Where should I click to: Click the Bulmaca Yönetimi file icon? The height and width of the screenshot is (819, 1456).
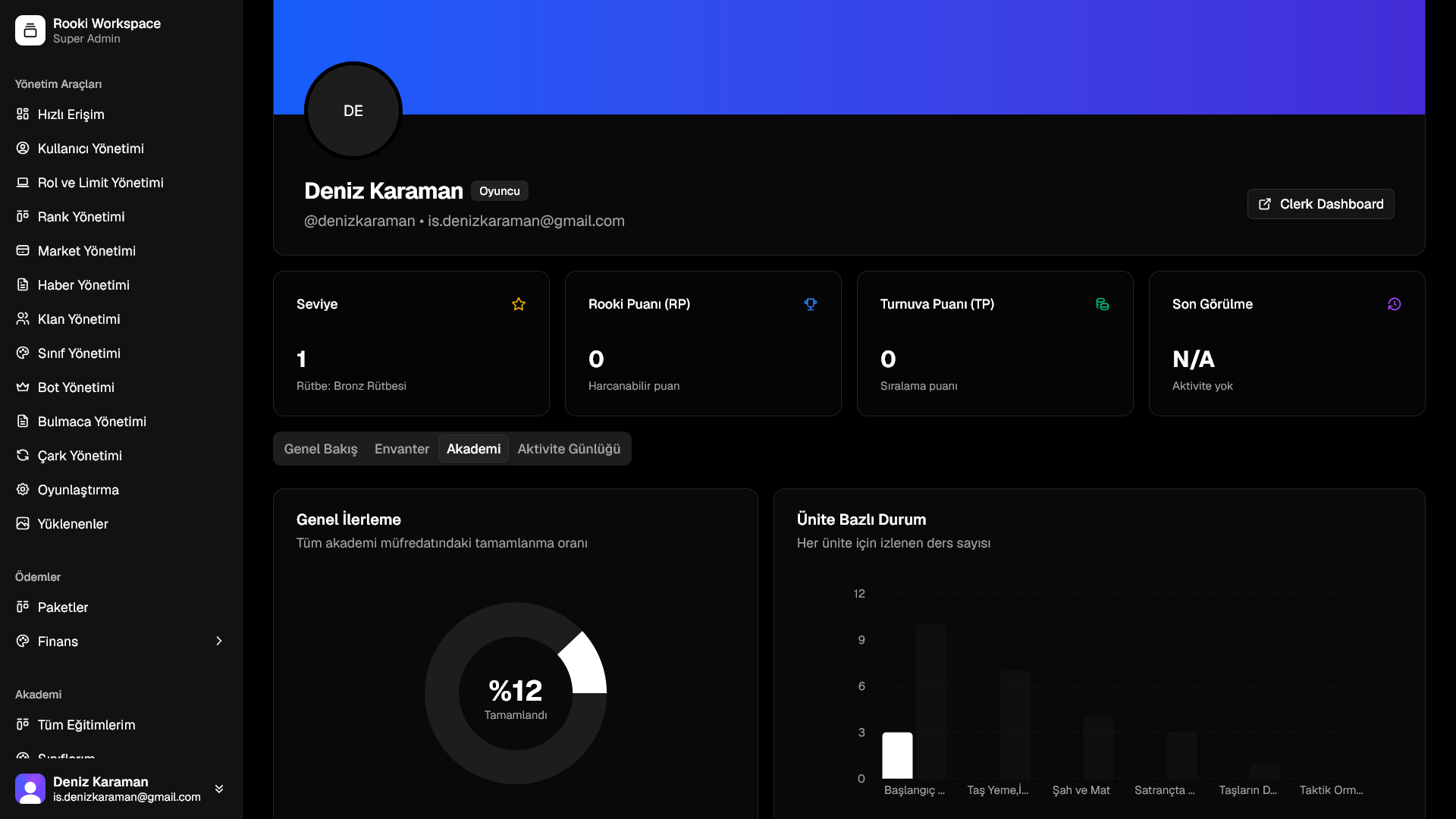pos(23,421)
